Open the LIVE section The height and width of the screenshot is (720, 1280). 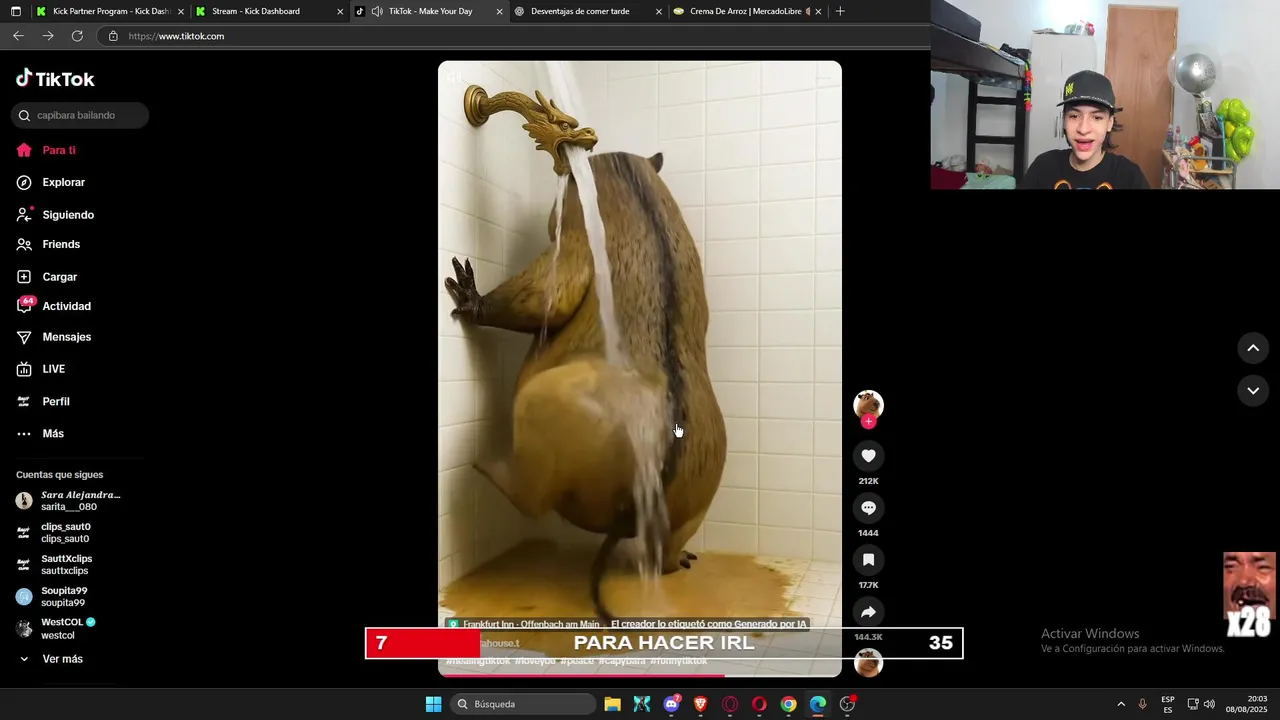coord(41,369)
